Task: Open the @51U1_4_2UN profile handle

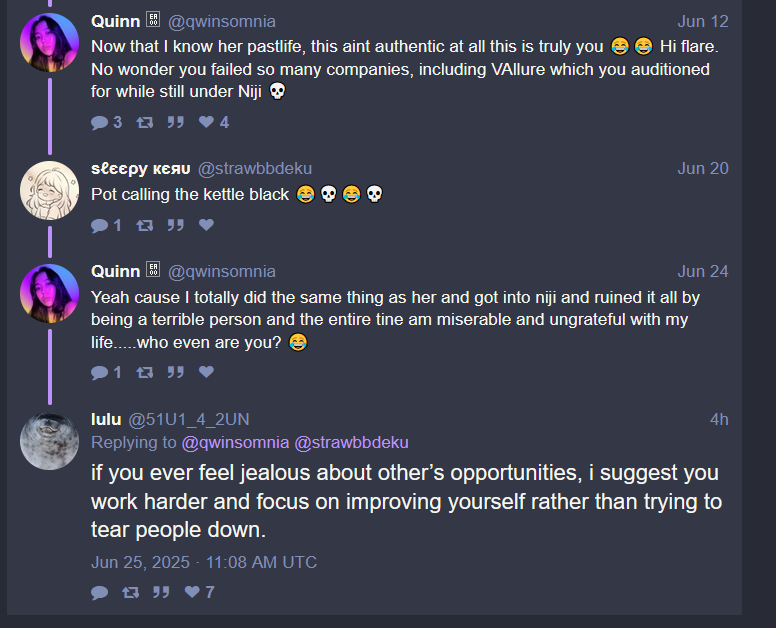Action: click(189, 419)
